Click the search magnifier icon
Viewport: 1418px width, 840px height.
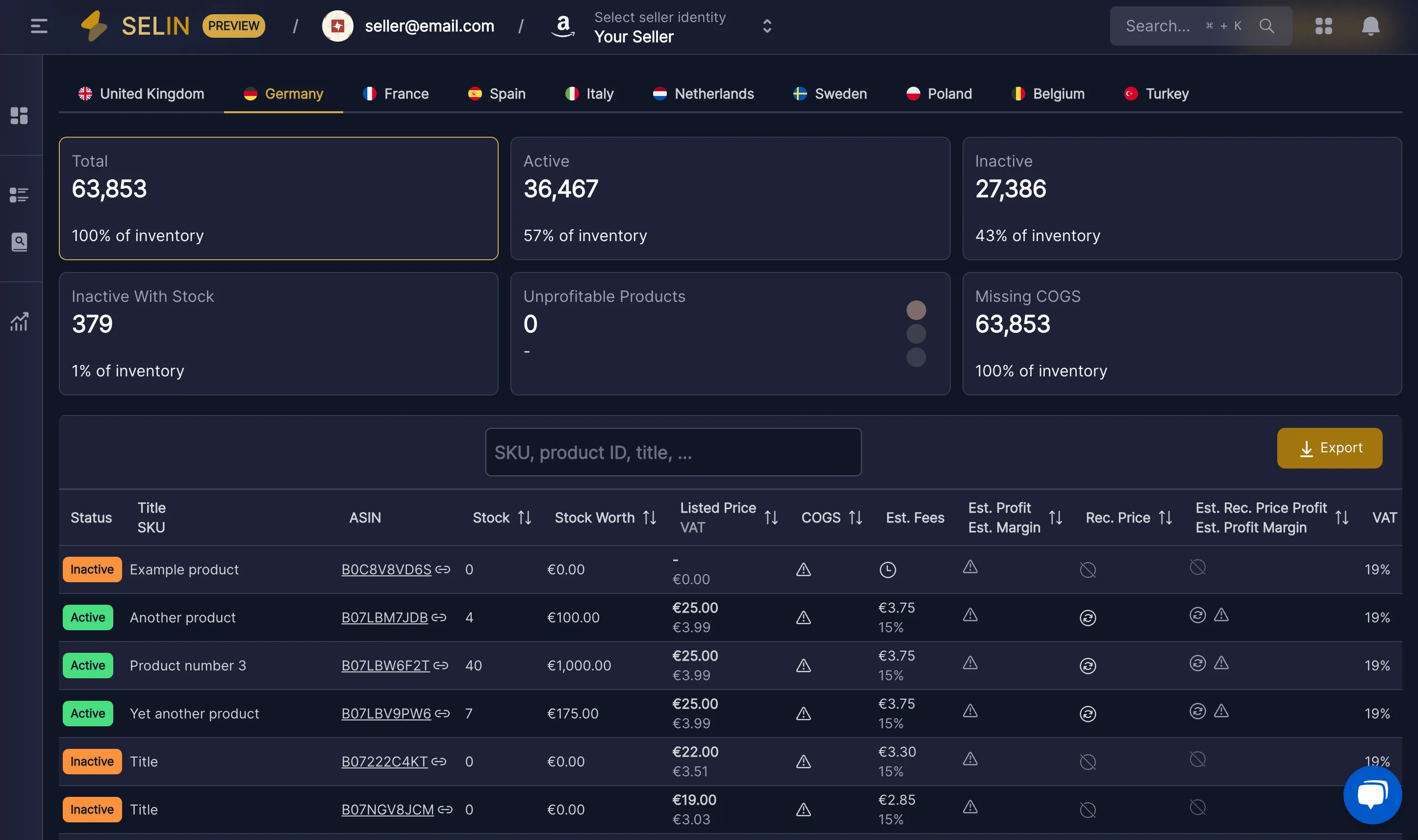[1267, 26]
